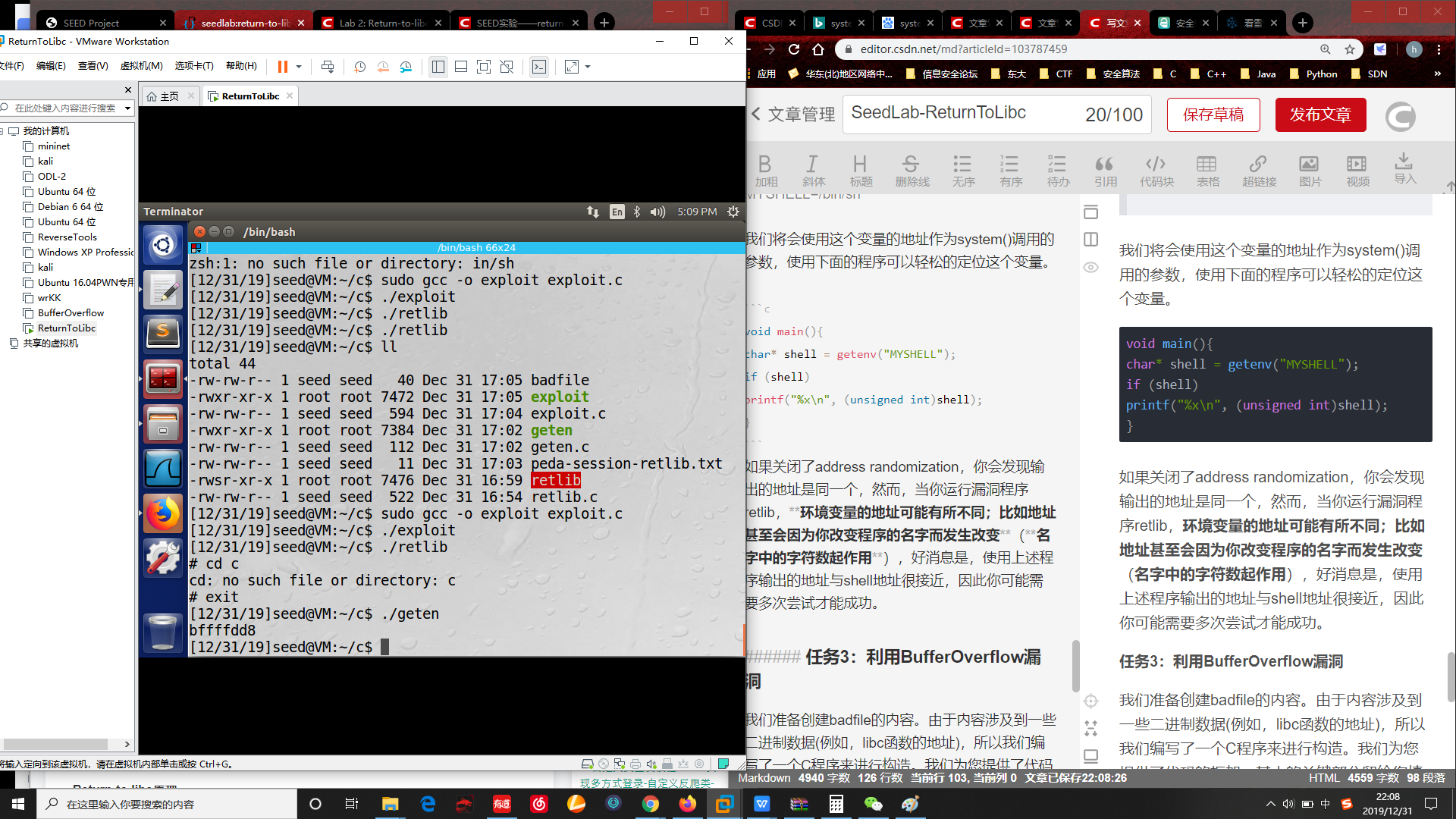Open the 虚拟机(M) menu
Screen dimensions: 1456x819
click(141, 66)
